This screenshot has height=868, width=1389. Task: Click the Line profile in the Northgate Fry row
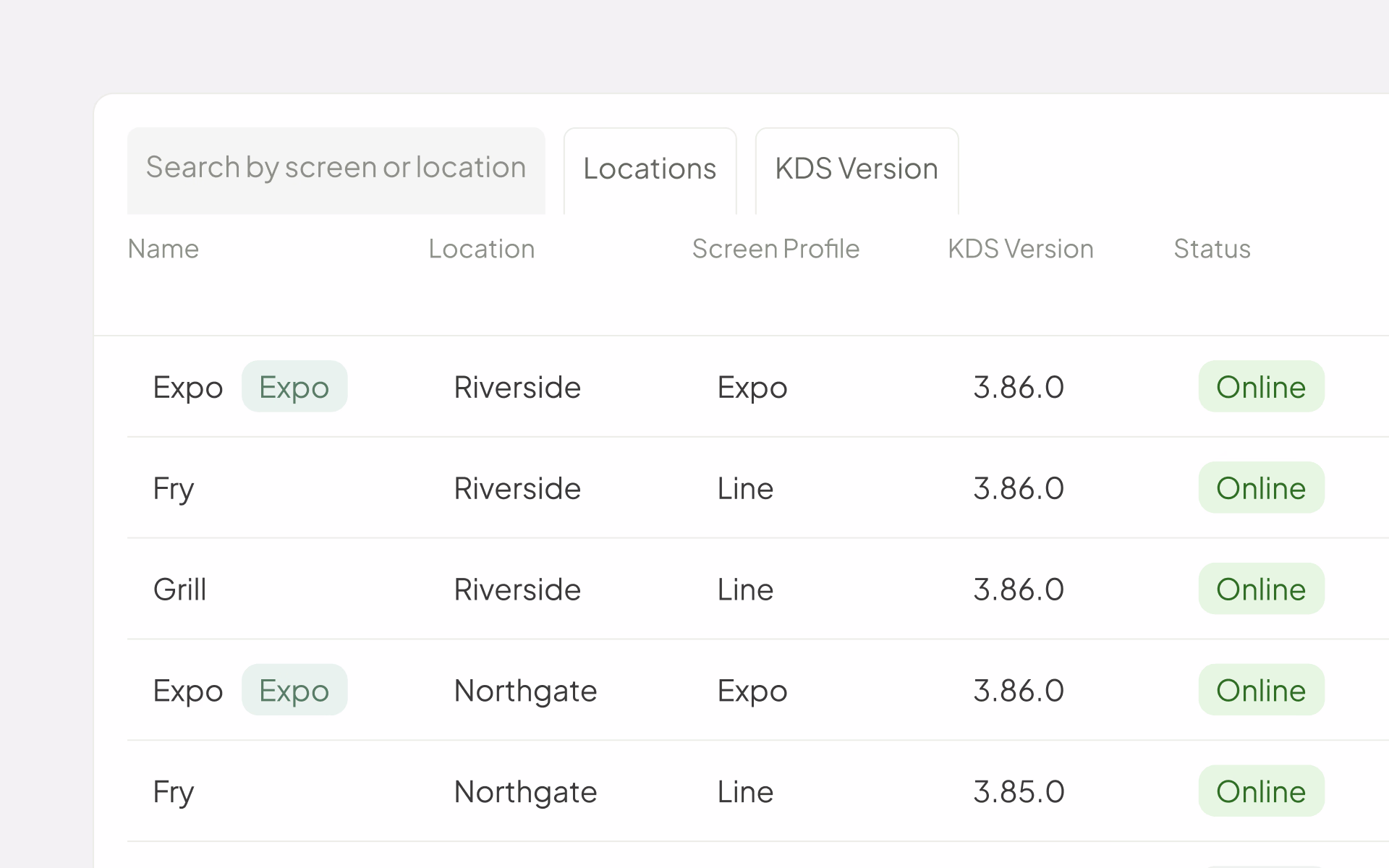pyautogui.click(x=745, y=792)
